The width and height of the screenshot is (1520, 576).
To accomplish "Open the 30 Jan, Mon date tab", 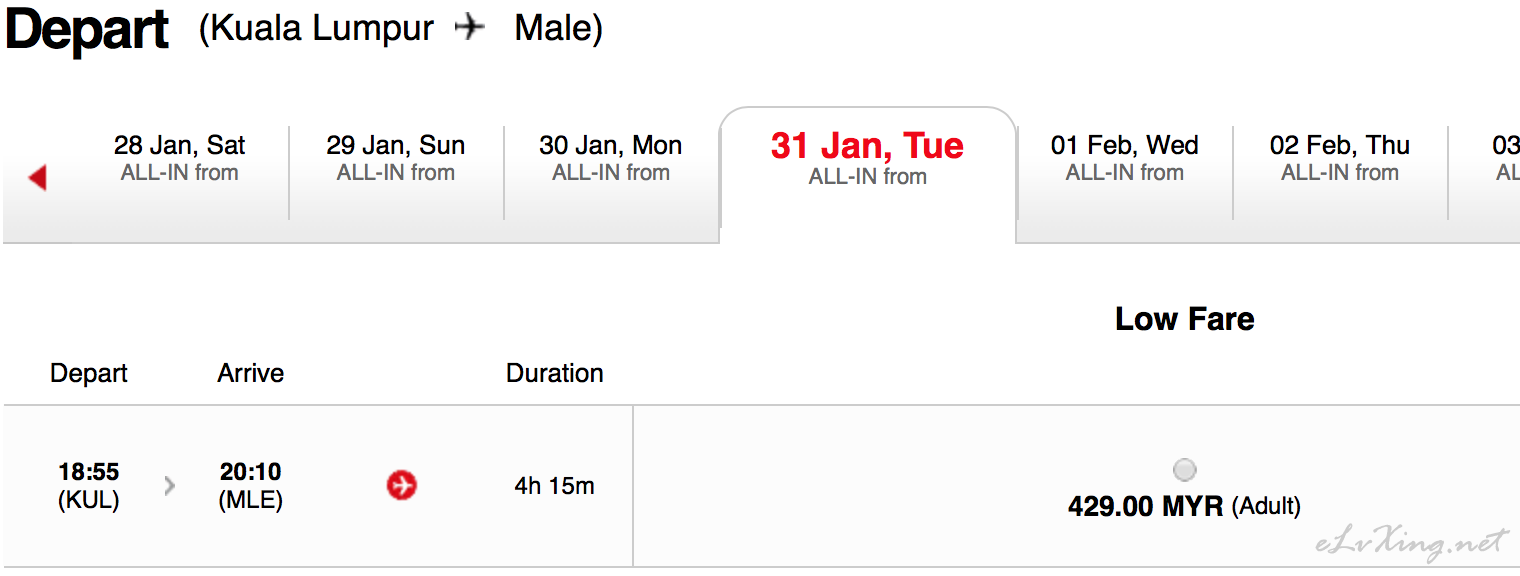I will pos(611,159).
